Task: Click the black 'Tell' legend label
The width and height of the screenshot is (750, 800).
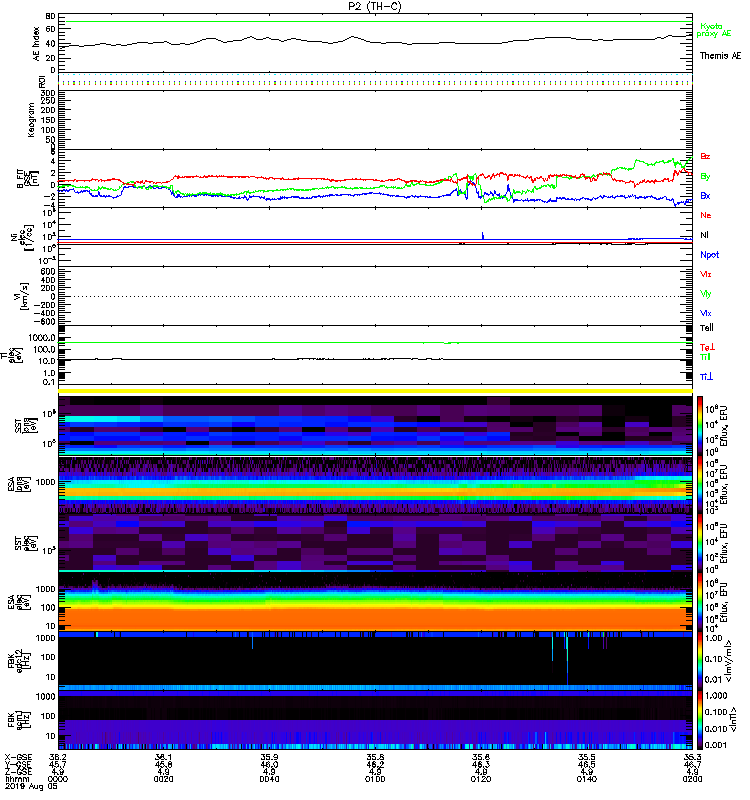Action: [706, 328]
